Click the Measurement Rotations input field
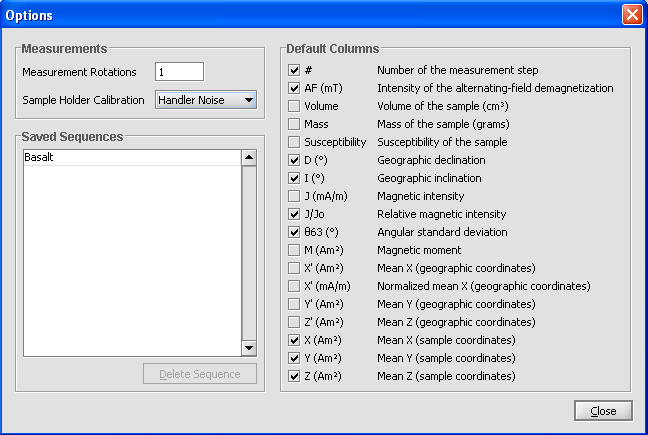This screenshot has width=648, height=435. [x=179, y=72]
